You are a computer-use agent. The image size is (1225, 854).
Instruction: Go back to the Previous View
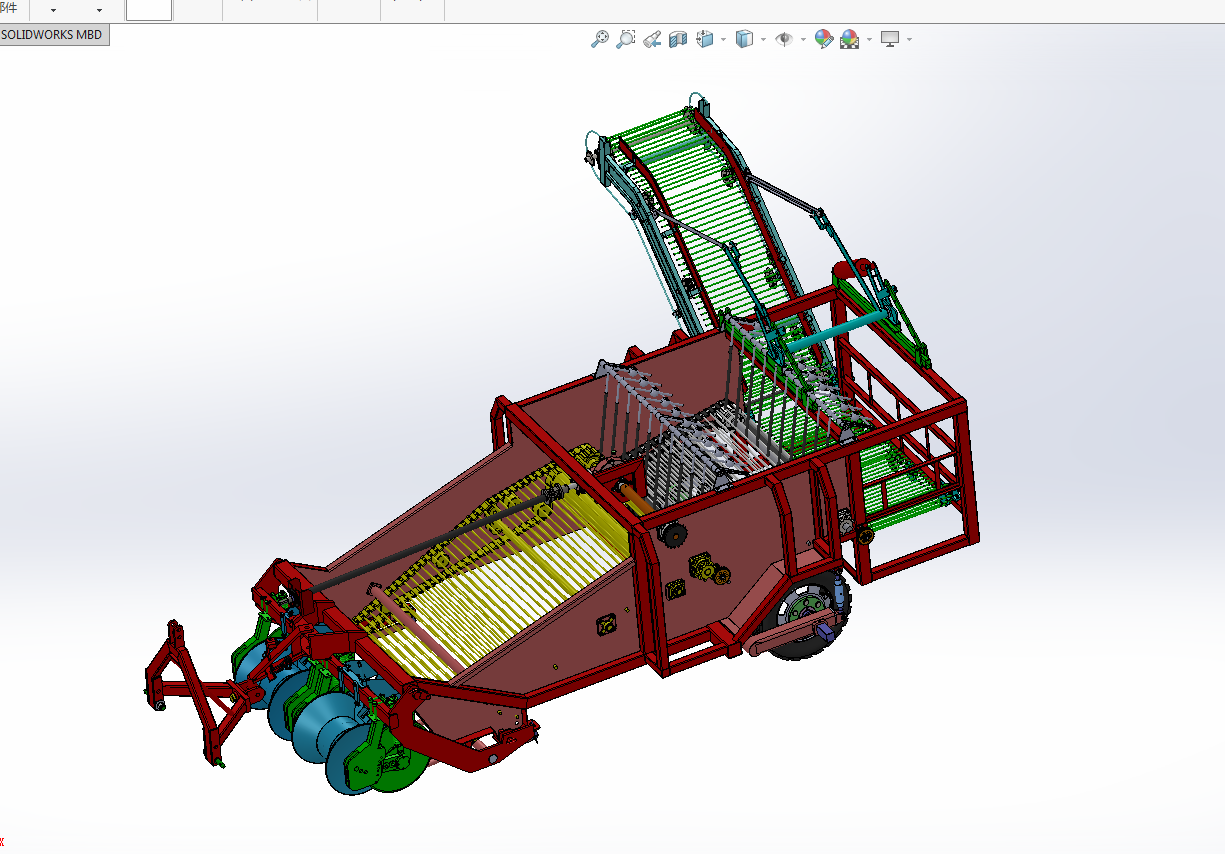tap(651, 39)
